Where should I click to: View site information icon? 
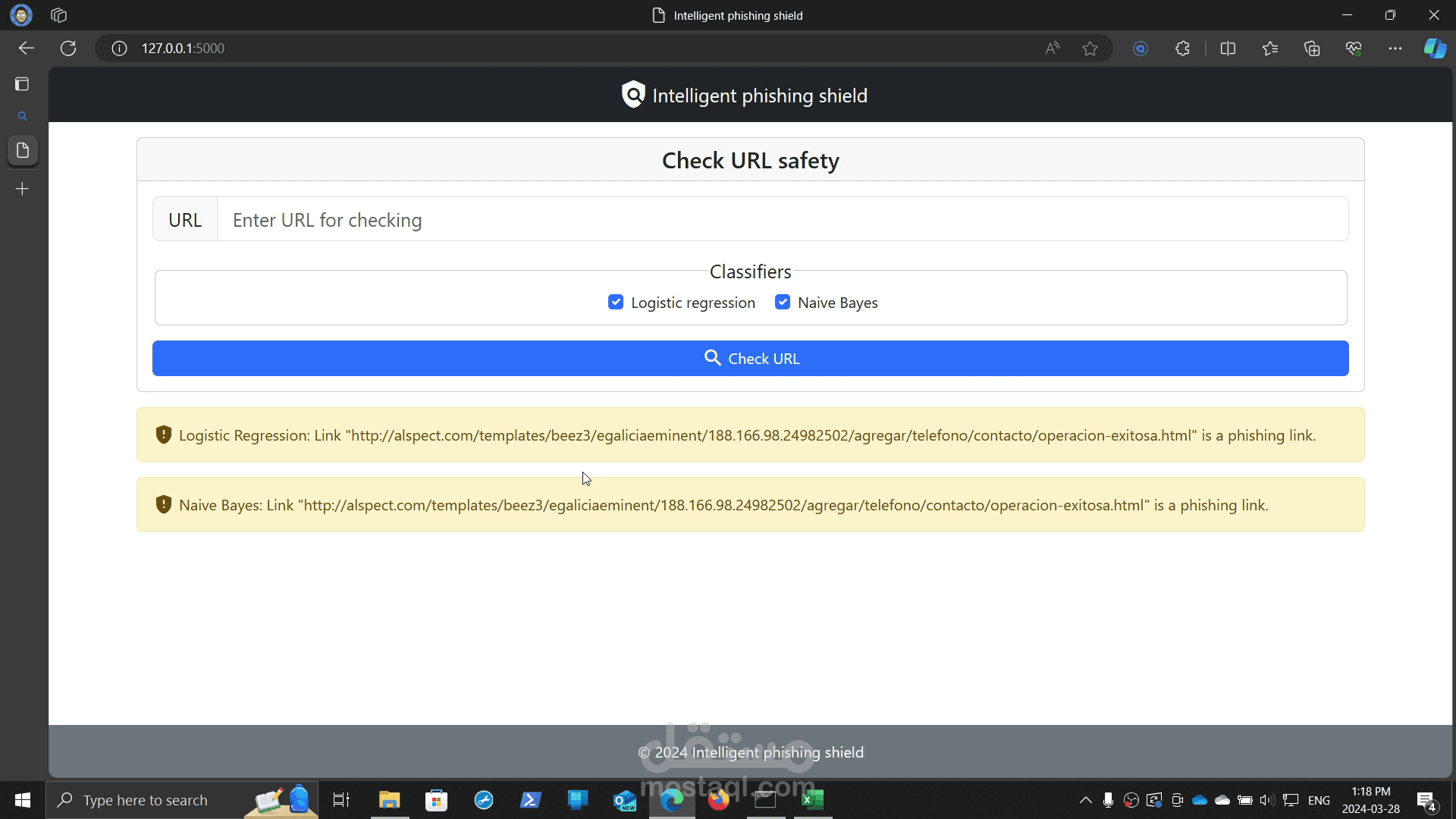pos(119,49)
